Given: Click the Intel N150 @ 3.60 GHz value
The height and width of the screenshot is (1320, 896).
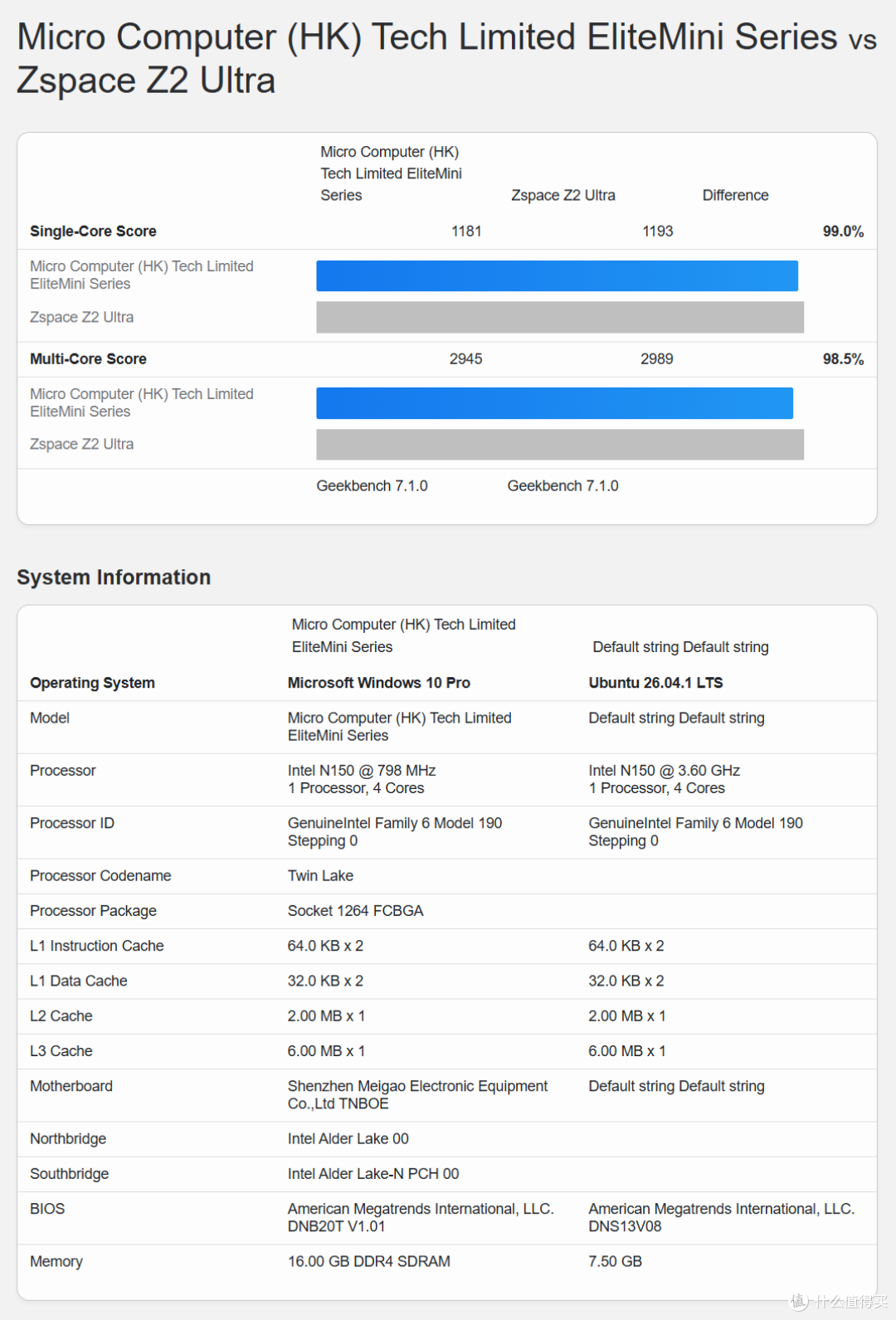Looking at the screenshot, I should [x=665, y=771].
